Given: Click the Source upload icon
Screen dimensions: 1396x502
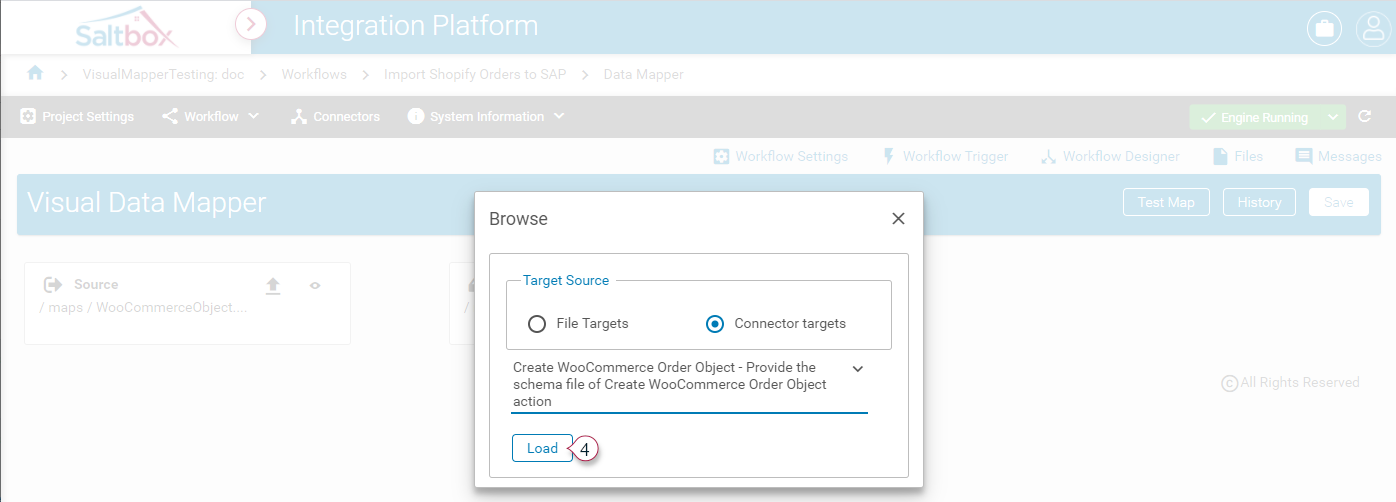Looking at the screenshot, I should (x=273, y=286).
